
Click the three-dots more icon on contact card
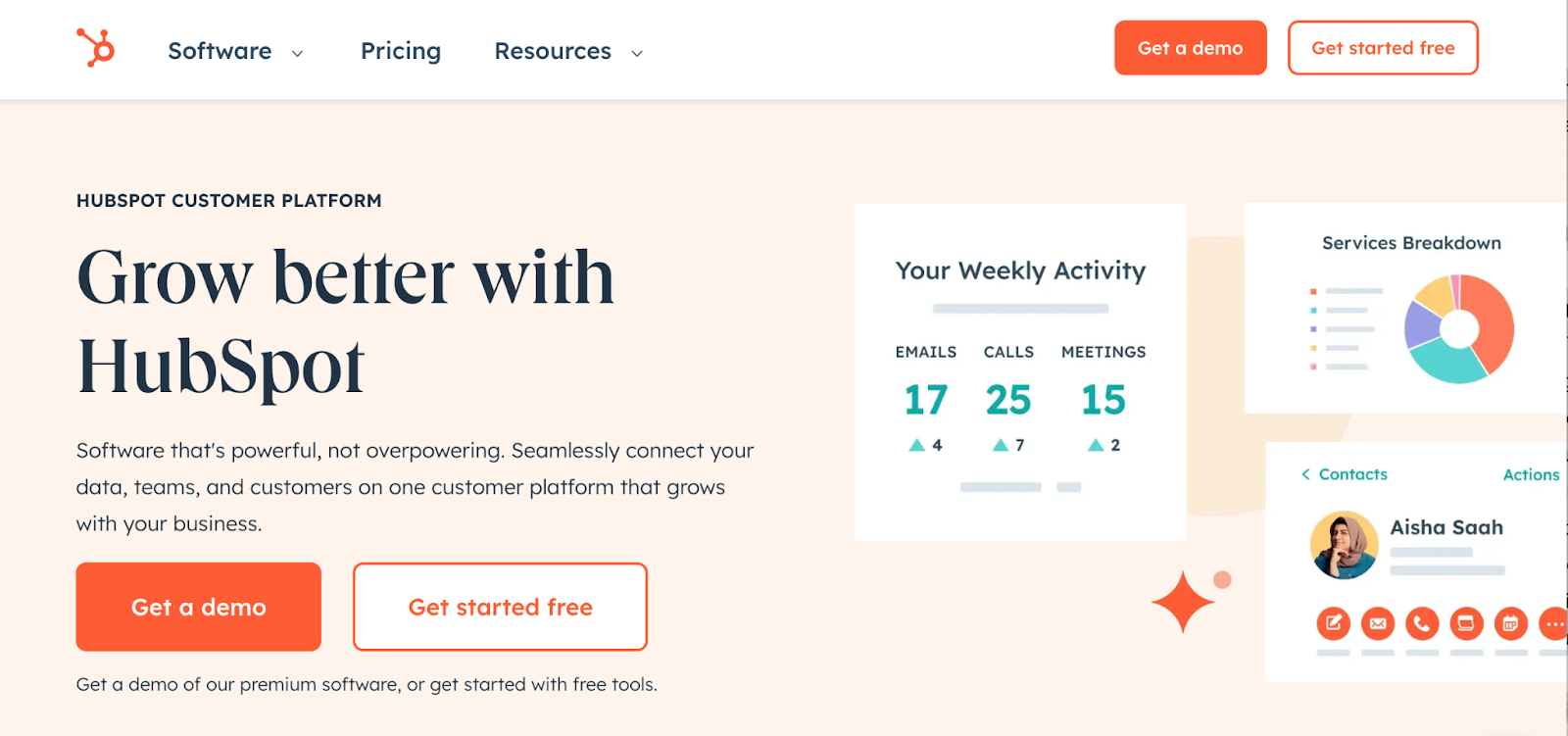pos(1553,623)
